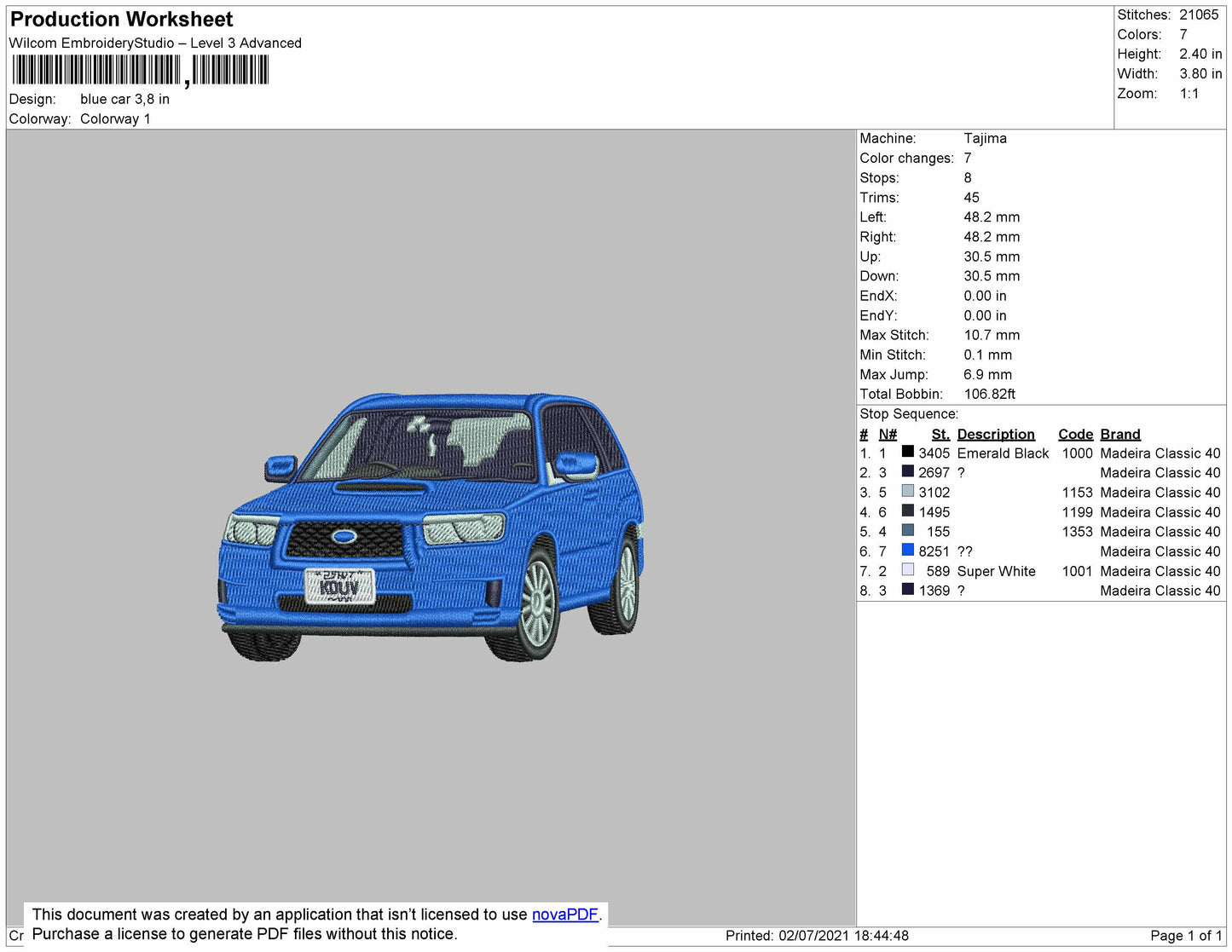Click the 'Brand' column header
Viewport: 1232px width, 952px height.
click(1119, 434)
